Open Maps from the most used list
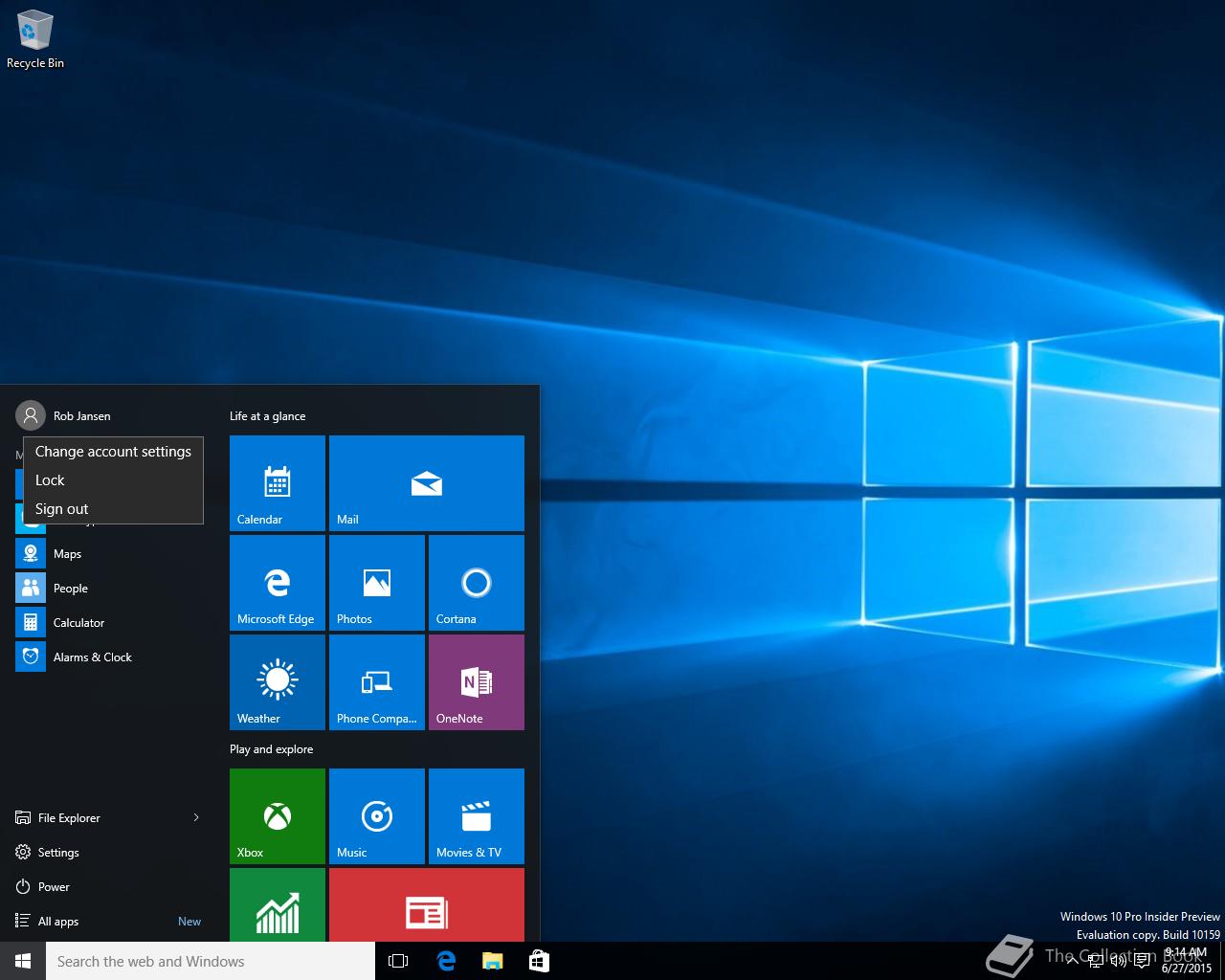1225x980 pixels. [x=109, y=553]
